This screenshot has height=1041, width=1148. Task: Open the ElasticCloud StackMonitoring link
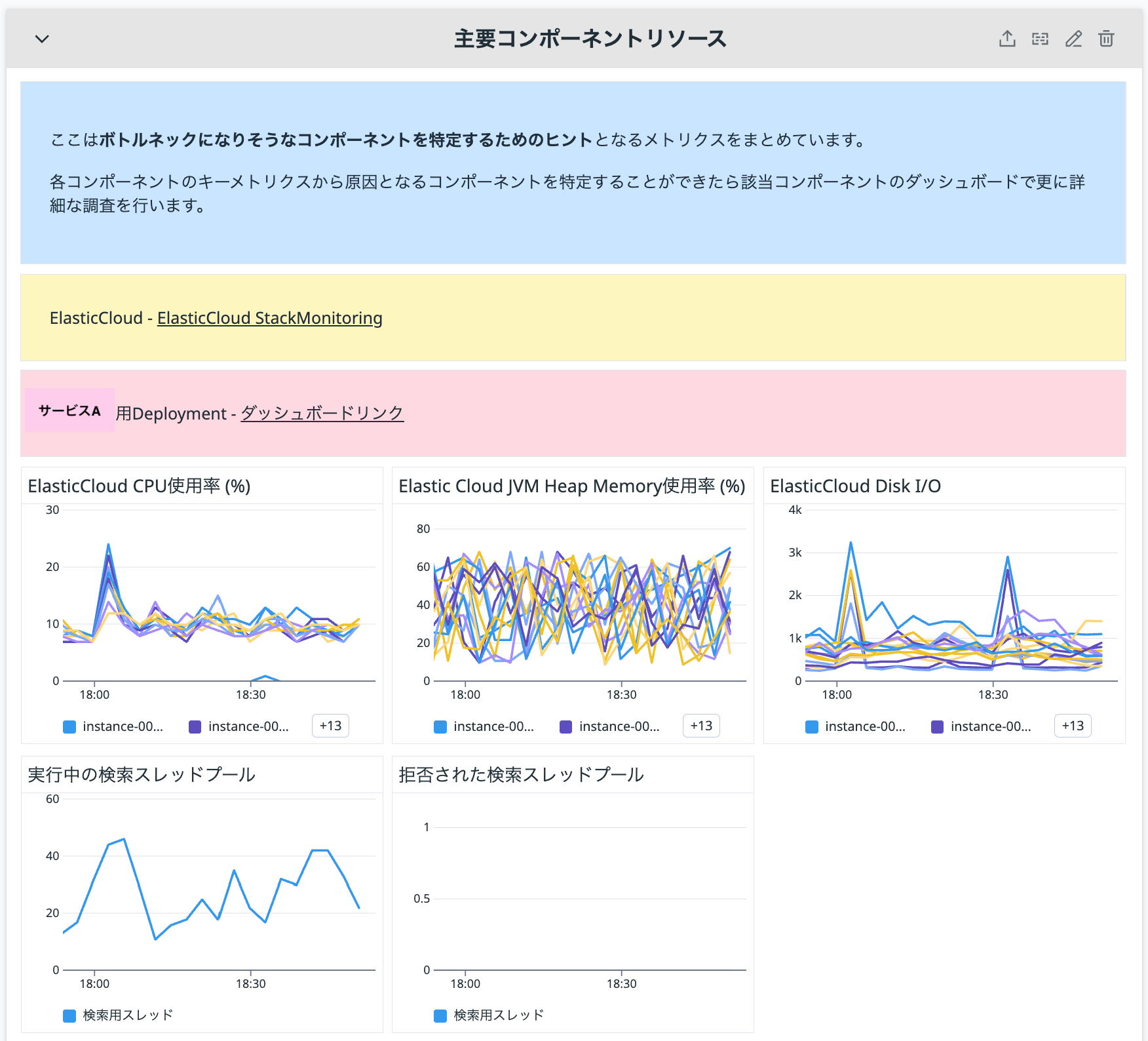pyautogui.click(x=269, y=318)
